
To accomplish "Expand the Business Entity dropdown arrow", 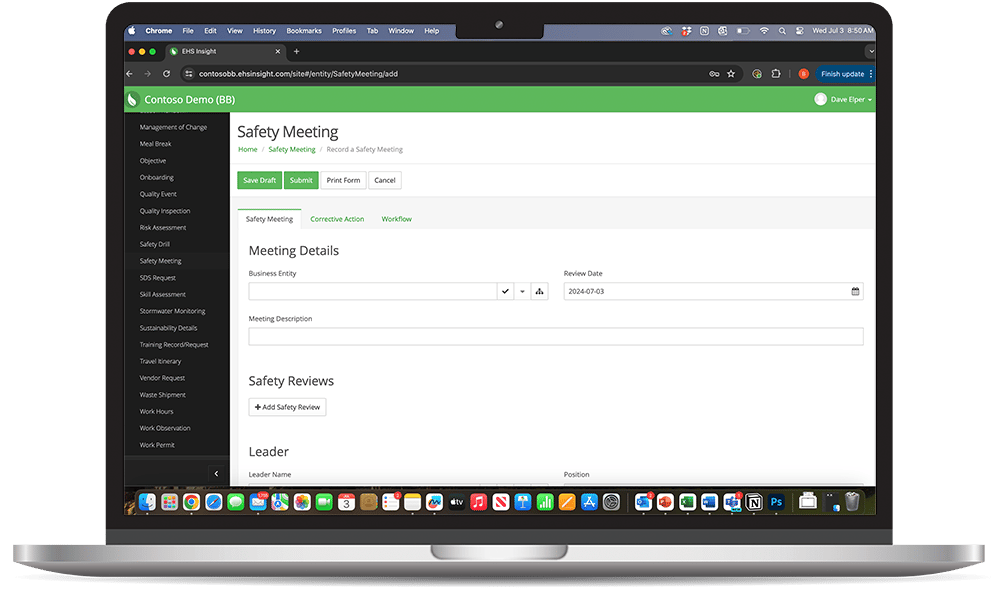I will tap(522, 291).
